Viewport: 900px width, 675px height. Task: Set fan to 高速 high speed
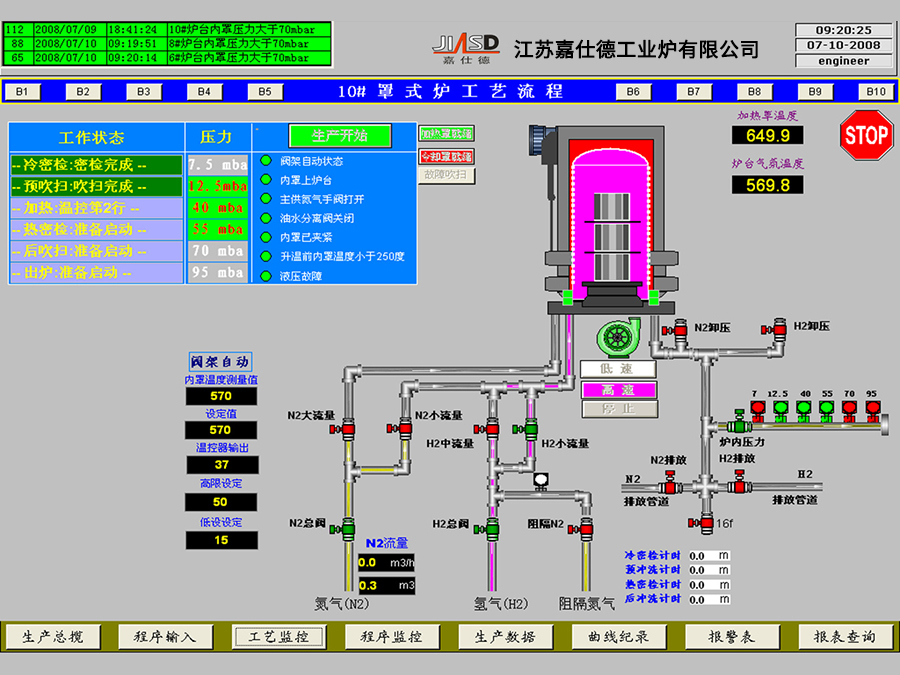click(619, 389)
